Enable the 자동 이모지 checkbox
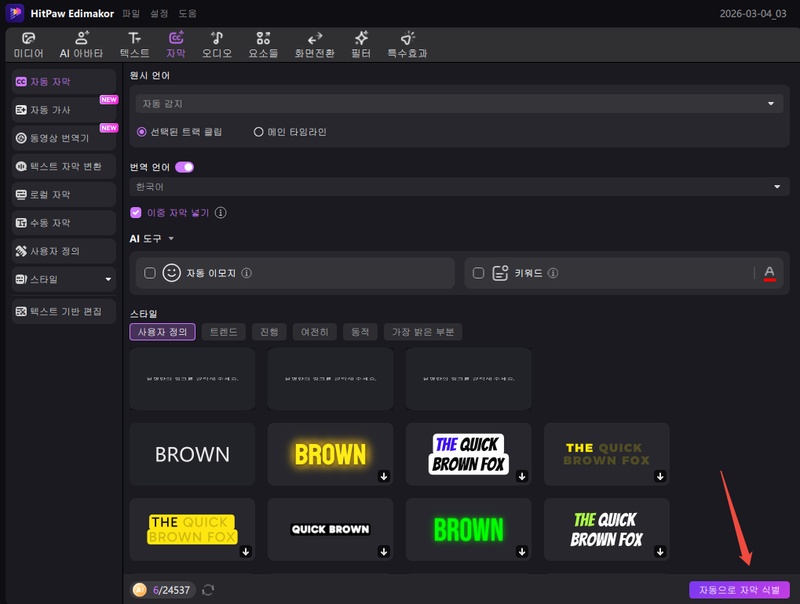This screenshot has height=604, width=800. click(x=150, y=272)
